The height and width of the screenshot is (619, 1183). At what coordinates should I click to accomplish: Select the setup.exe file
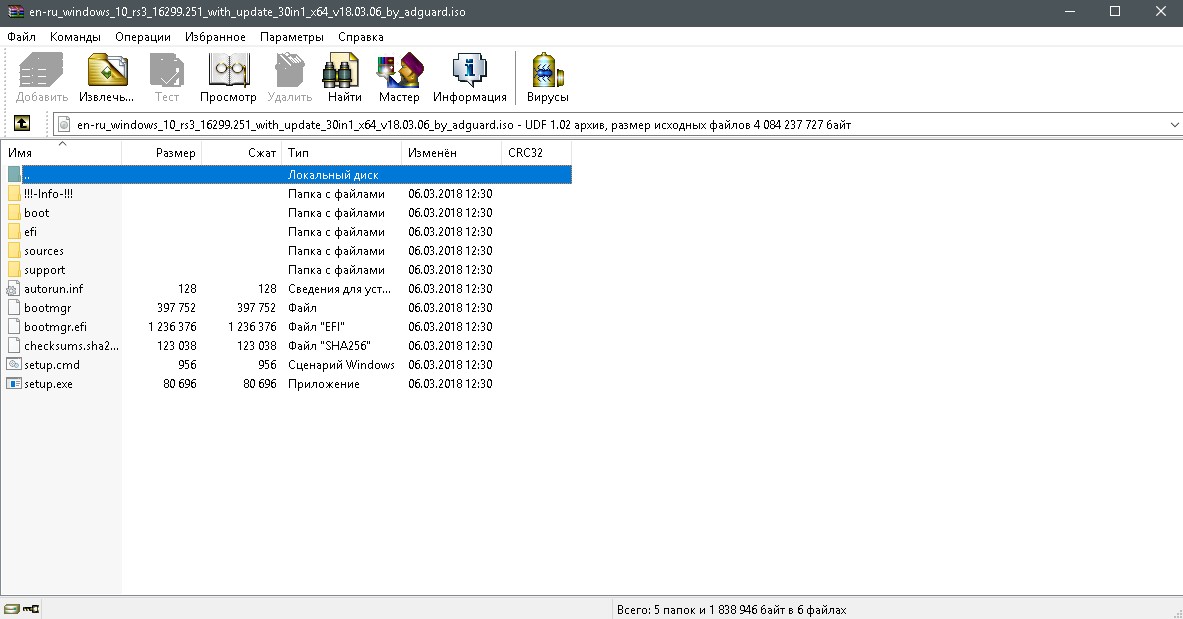click(x=48, y=384)
